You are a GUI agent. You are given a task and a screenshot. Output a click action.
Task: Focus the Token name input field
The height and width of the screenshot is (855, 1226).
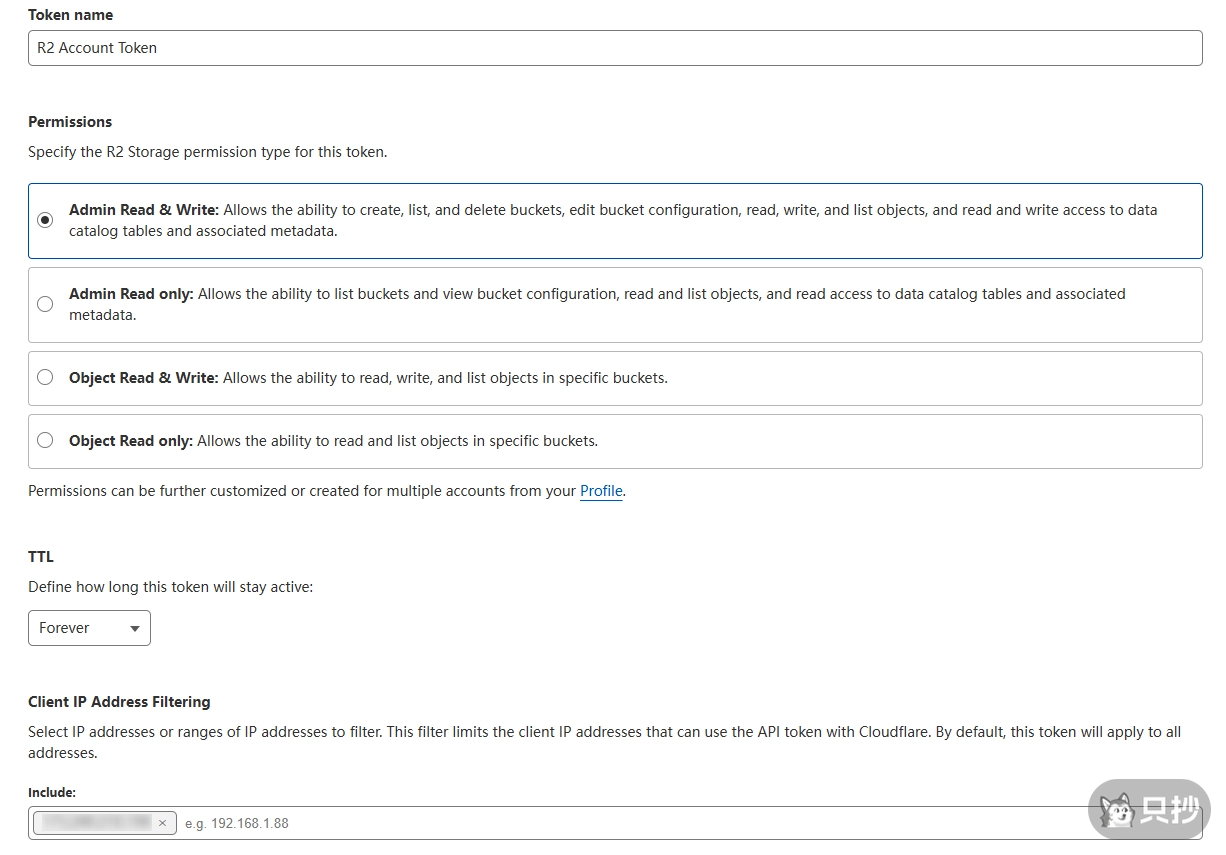pos(614,48)
